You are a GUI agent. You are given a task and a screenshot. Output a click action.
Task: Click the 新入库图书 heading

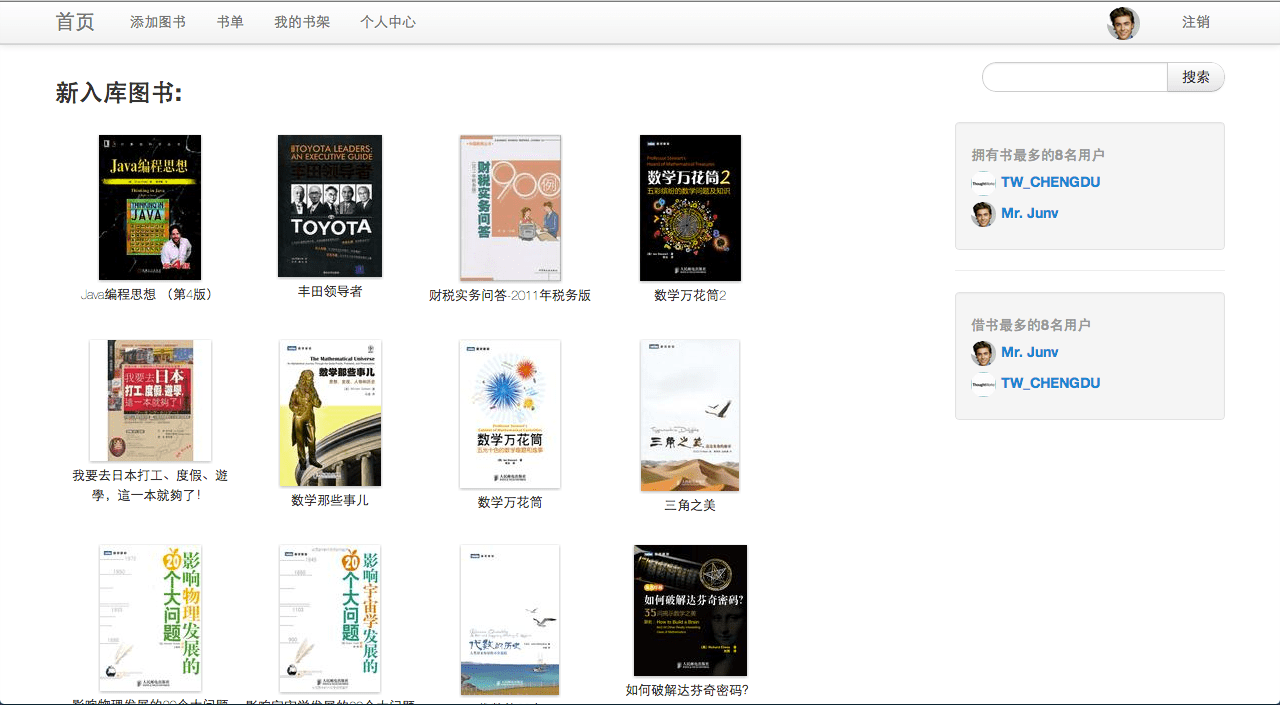click(x=119, y=93)
